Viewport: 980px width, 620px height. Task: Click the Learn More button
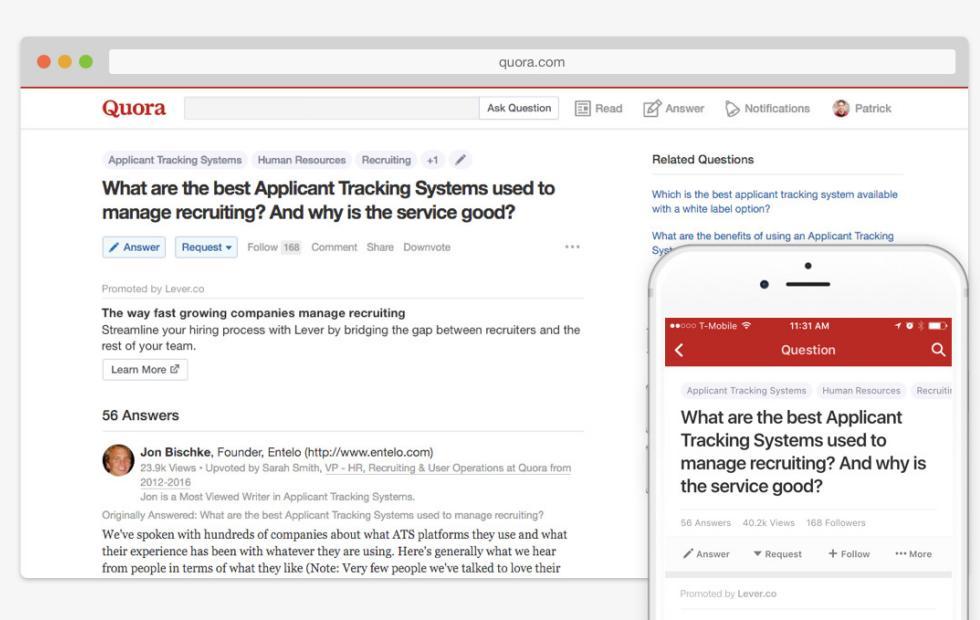click(145, 369)
